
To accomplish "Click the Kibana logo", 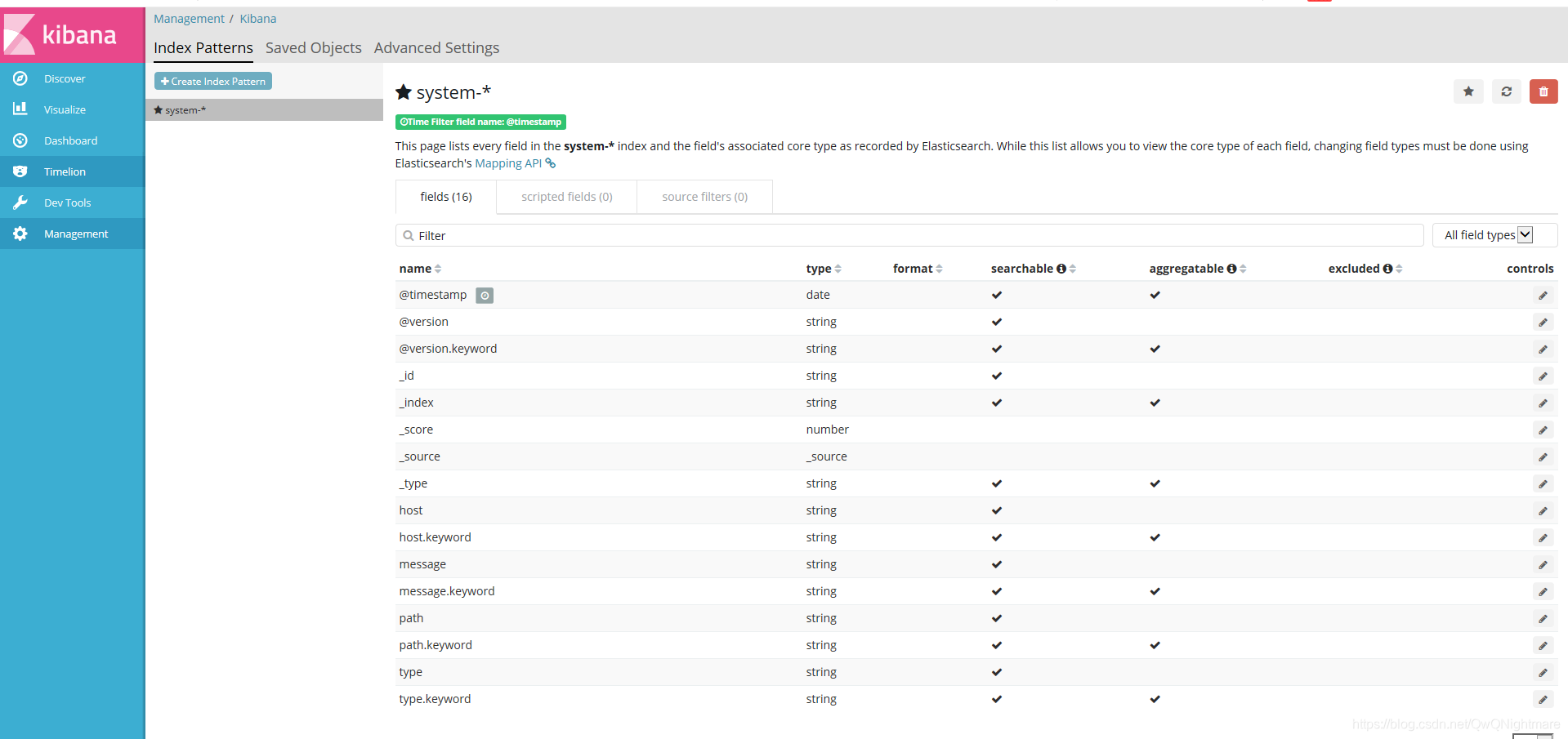I will click(x=72, y=35).
